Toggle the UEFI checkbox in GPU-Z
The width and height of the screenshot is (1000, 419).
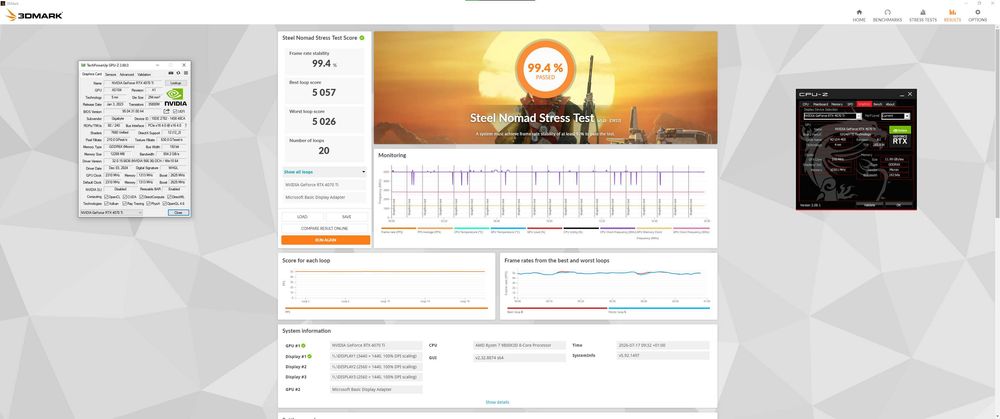pyautogui.click(x=175, y=111)
